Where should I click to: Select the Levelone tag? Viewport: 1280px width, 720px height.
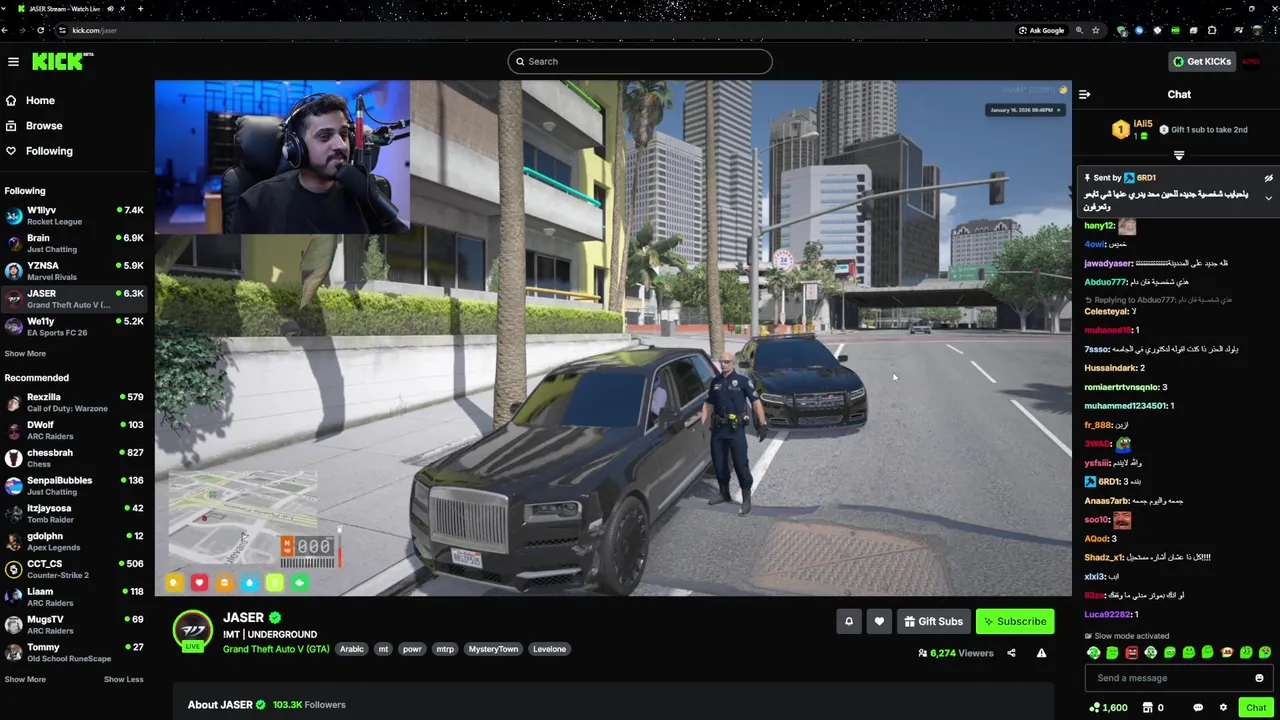[549, 649]
